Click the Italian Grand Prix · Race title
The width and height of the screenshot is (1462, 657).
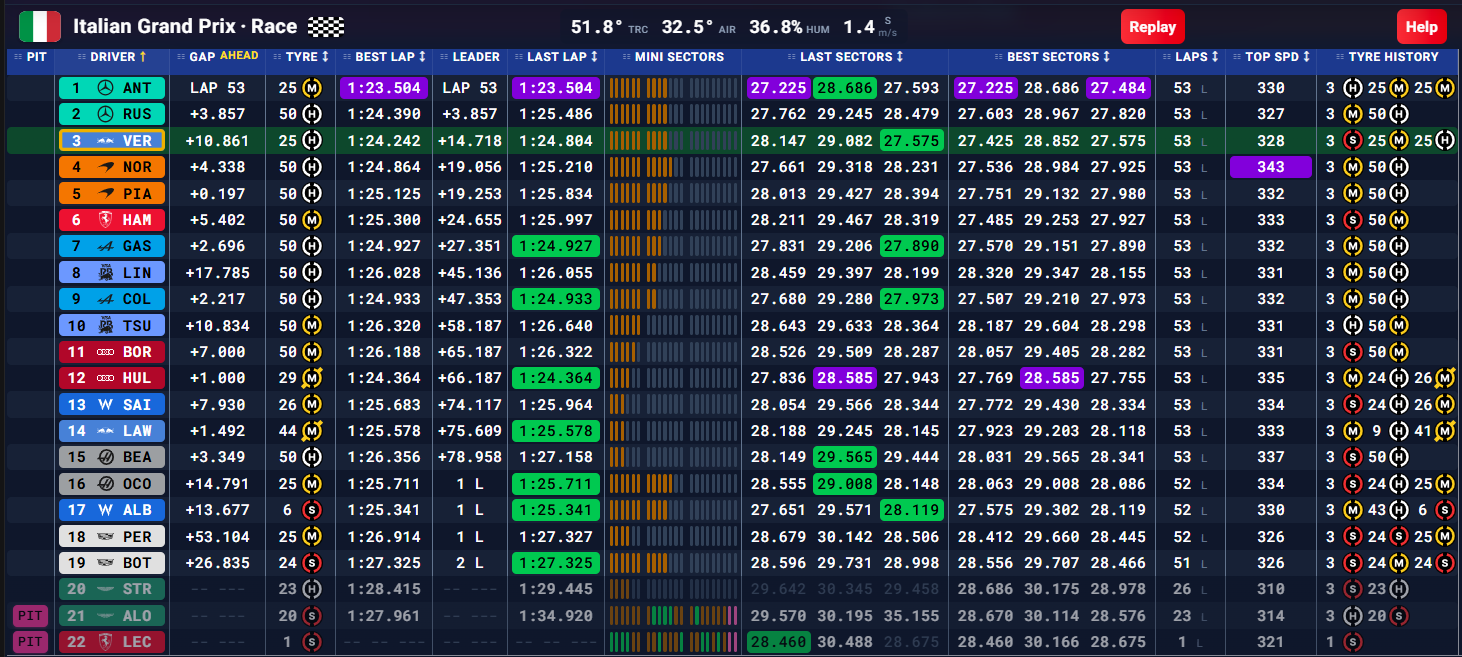(x=185, y=27)
